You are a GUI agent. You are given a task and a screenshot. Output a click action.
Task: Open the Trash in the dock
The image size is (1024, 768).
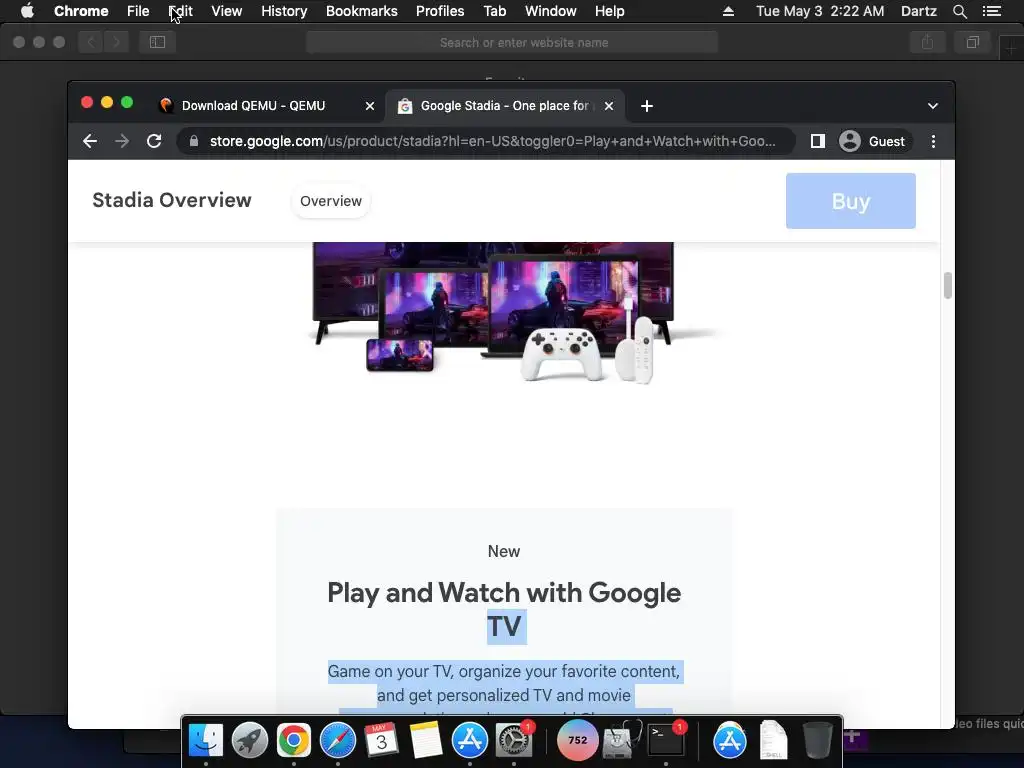(x=817, y=740)
